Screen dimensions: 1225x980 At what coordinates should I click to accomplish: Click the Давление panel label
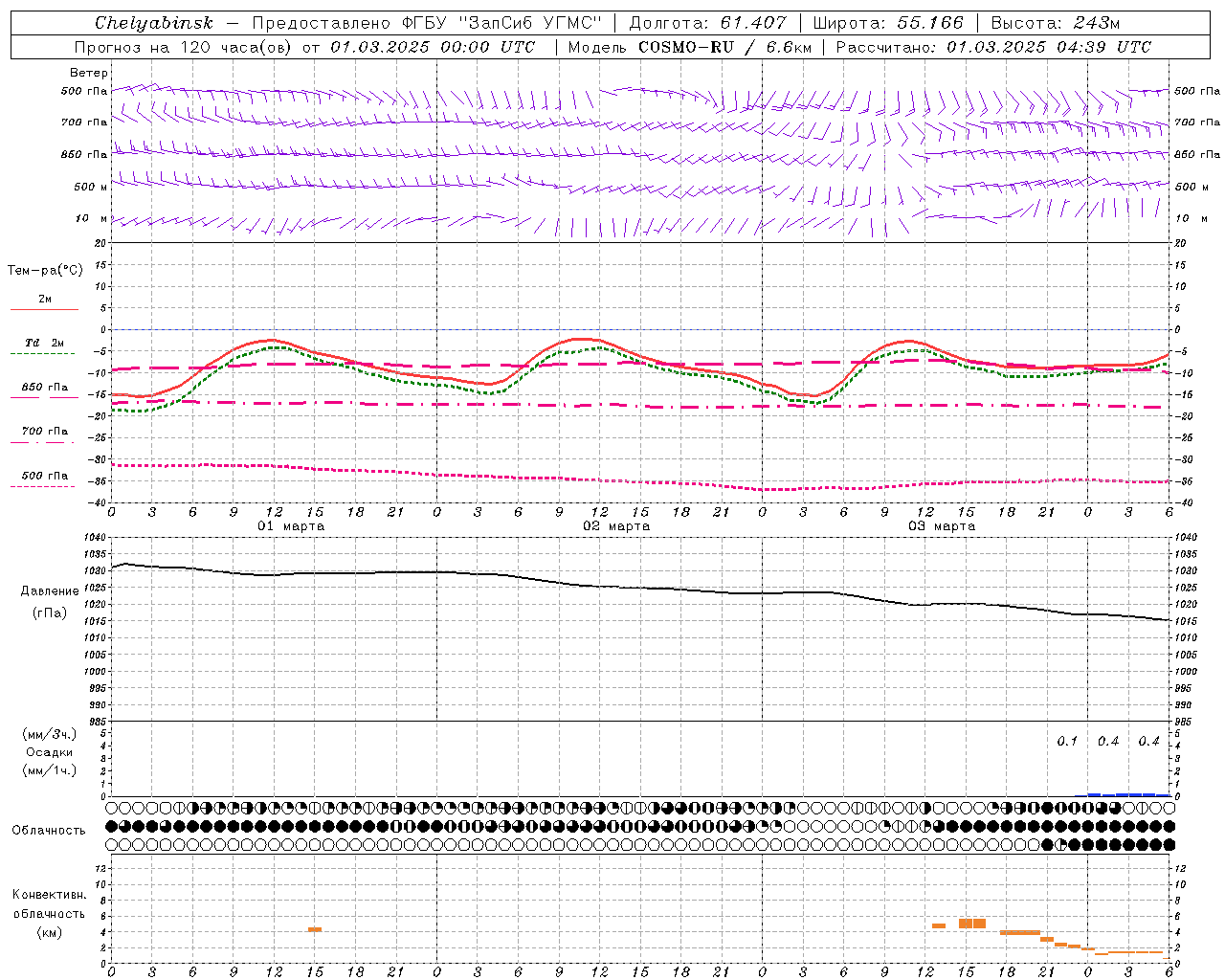pos(50,590)
